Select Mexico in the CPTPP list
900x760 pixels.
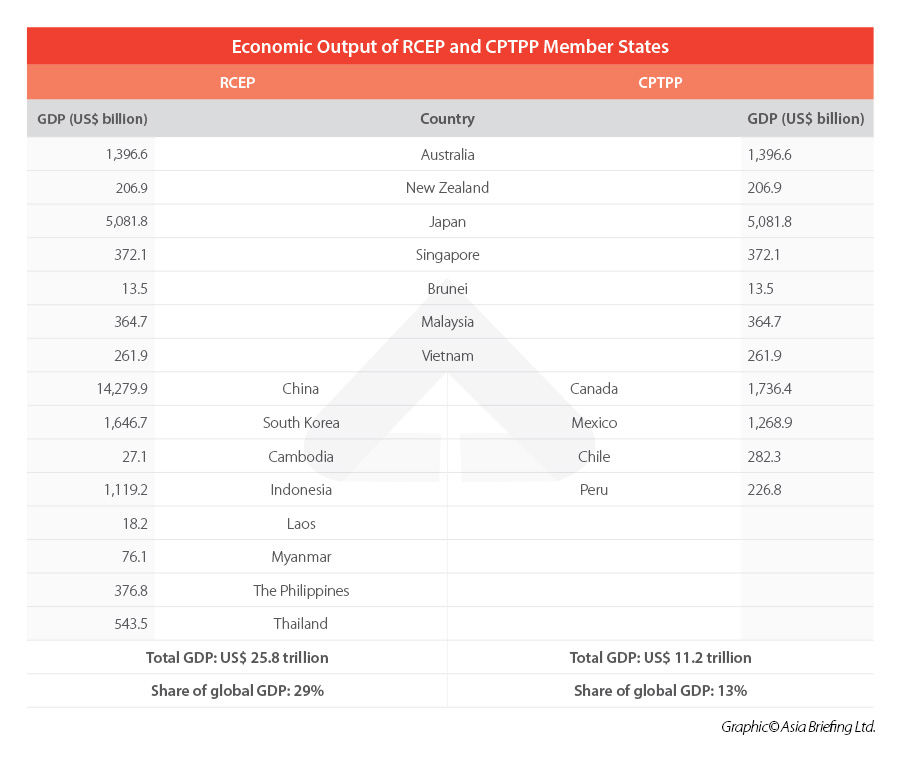(594, 423)
